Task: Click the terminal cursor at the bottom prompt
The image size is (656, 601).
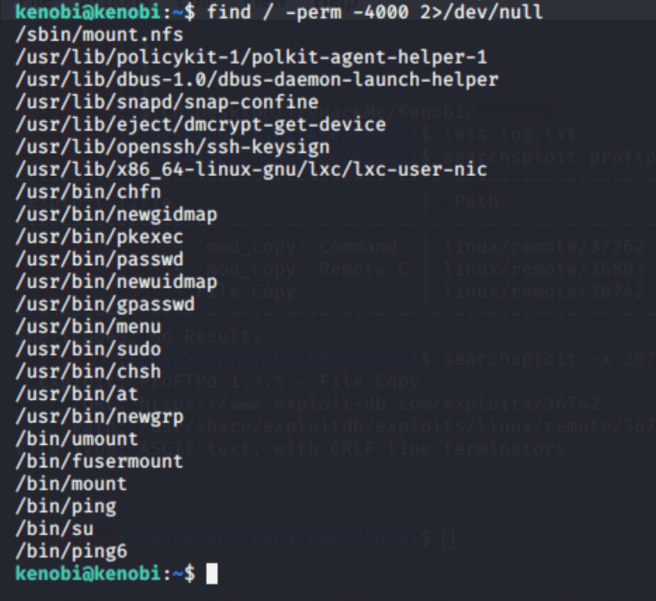Action: pos(210,574)
